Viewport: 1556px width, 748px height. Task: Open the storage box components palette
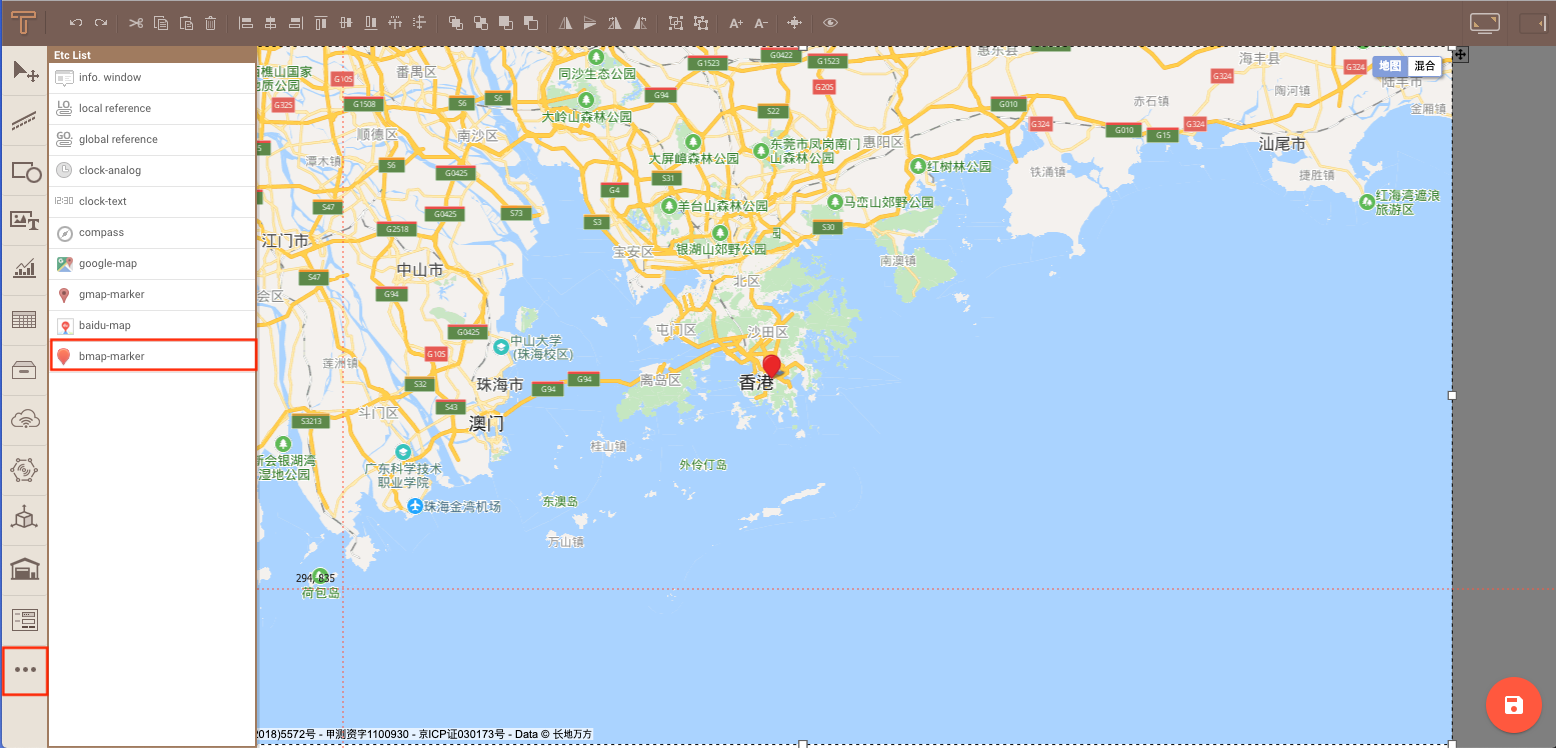(25, 370)
